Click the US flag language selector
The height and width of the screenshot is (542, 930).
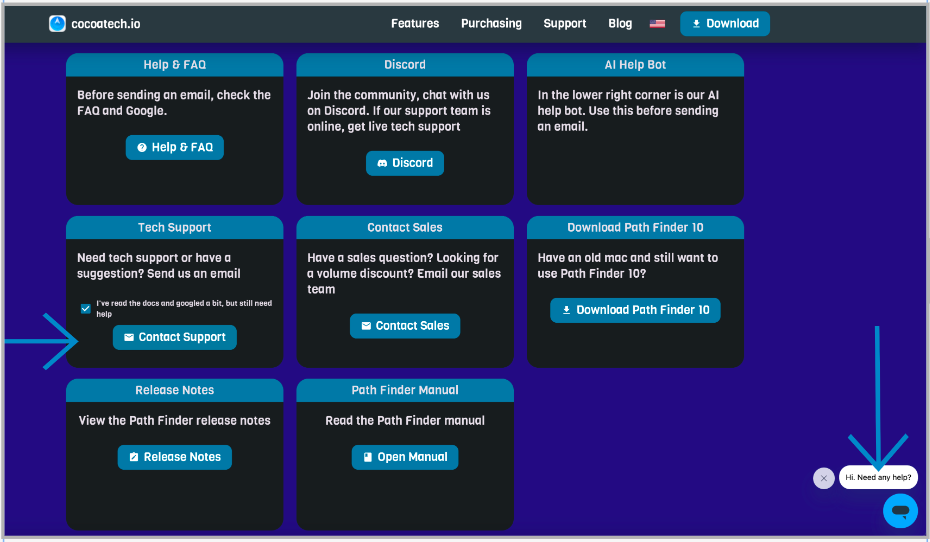click(657, 24)
